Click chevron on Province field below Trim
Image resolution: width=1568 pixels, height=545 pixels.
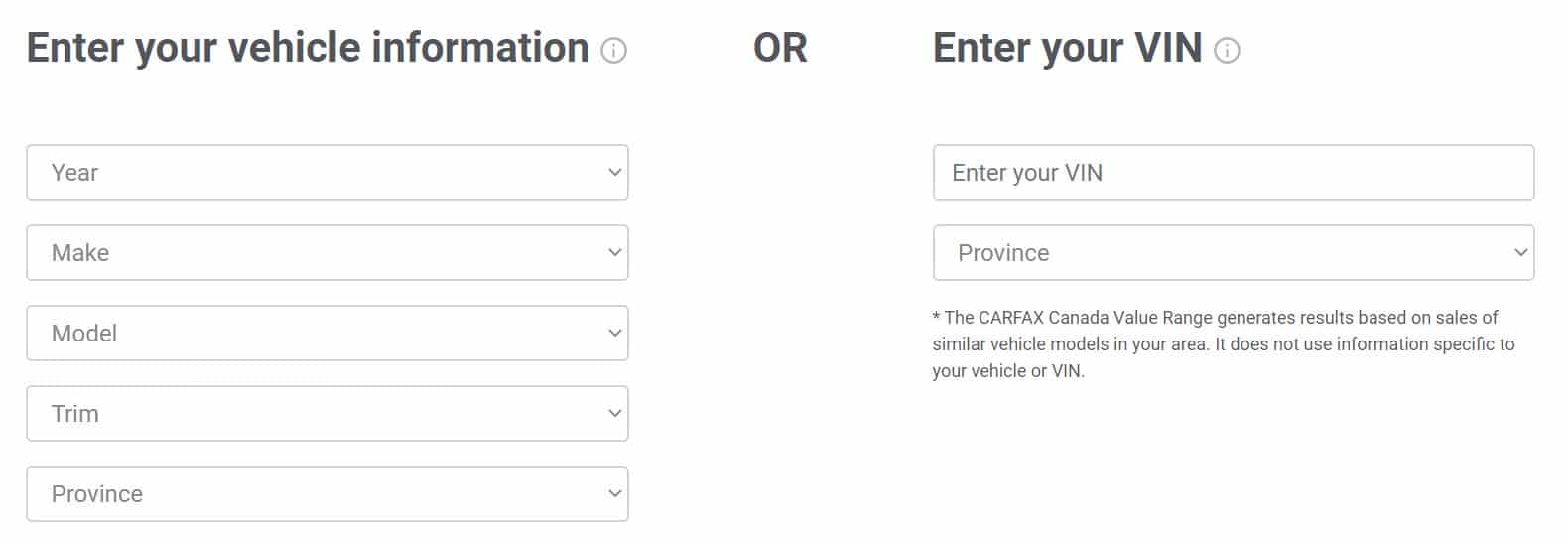(x=614, y=493)
